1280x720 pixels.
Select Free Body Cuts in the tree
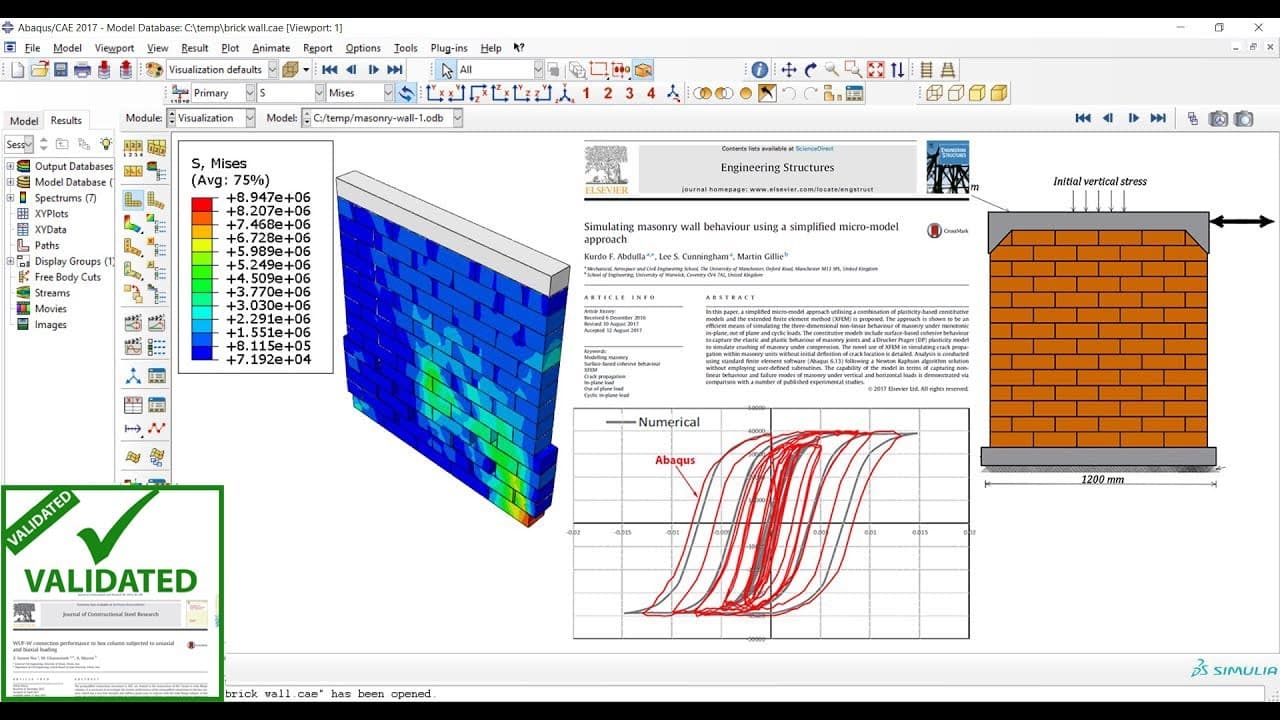68,277
